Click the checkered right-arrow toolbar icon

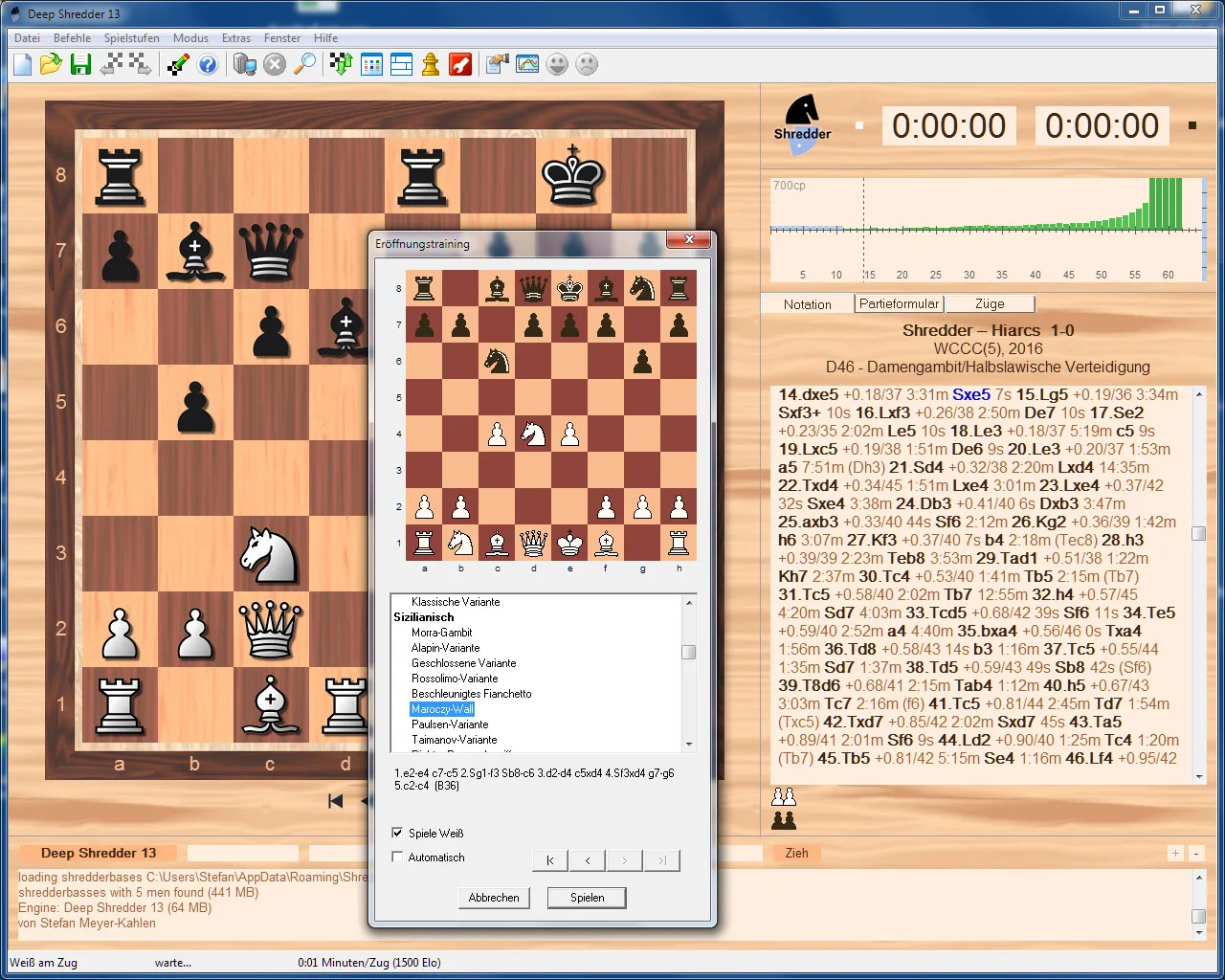point(140,64)
